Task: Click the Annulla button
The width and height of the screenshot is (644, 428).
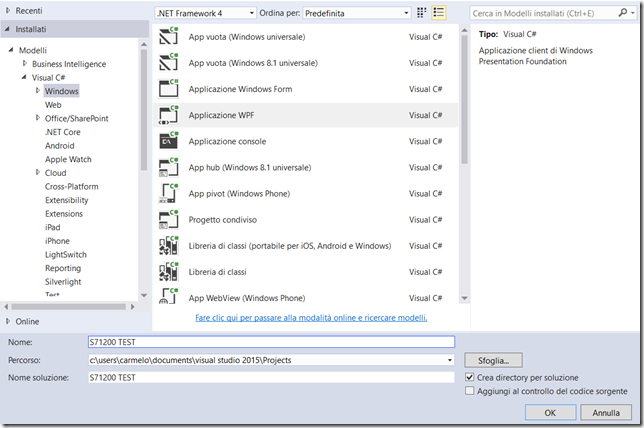Action: point(606,412)
